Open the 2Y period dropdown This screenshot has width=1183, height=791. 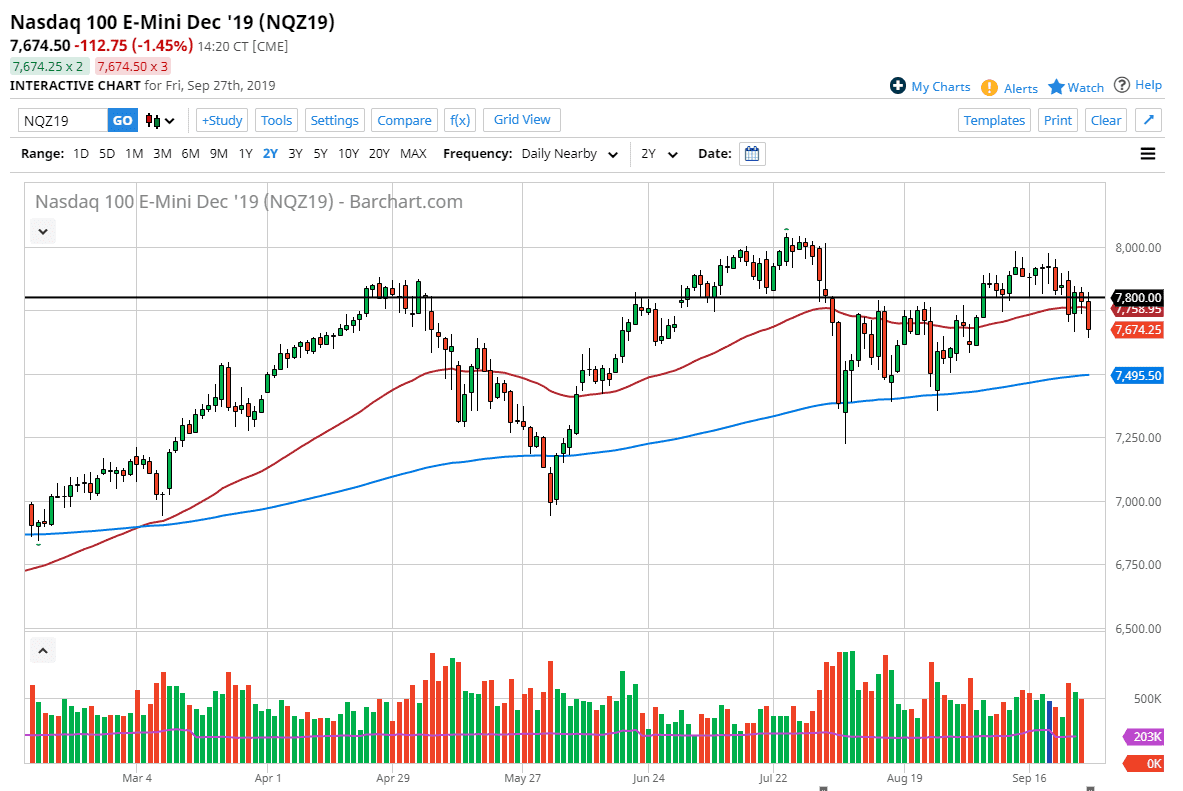pos(659,153)
